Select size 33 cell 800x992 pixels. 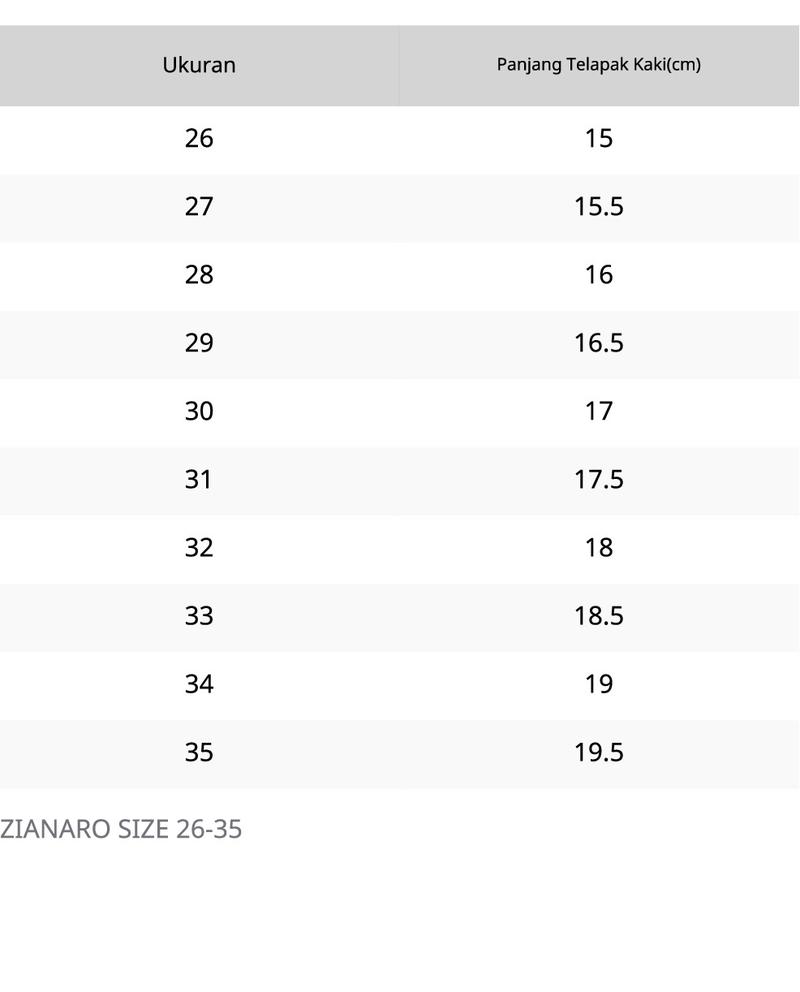pos(199,617)
